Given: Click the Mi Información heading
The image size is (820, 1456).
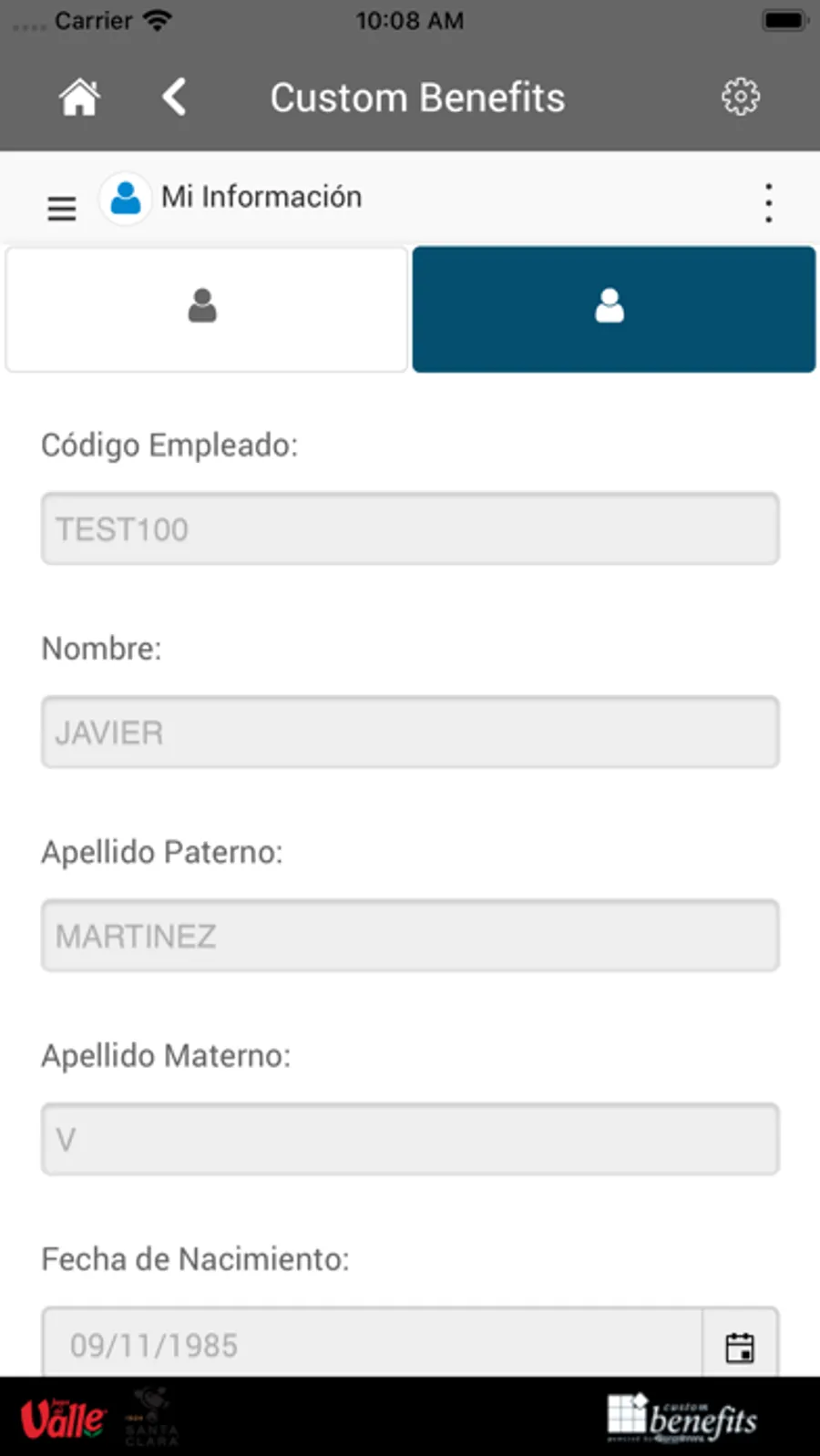Looking at the screenshot, I should [x=261, y=197].
